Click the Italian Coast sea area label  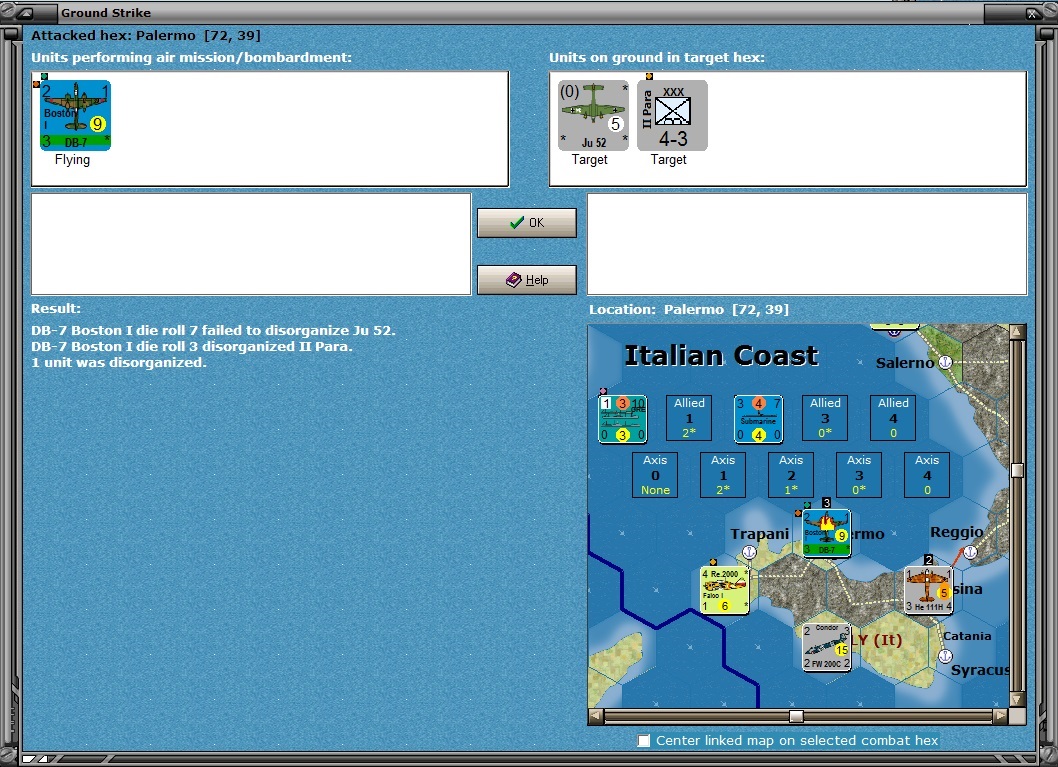(721, 356)
